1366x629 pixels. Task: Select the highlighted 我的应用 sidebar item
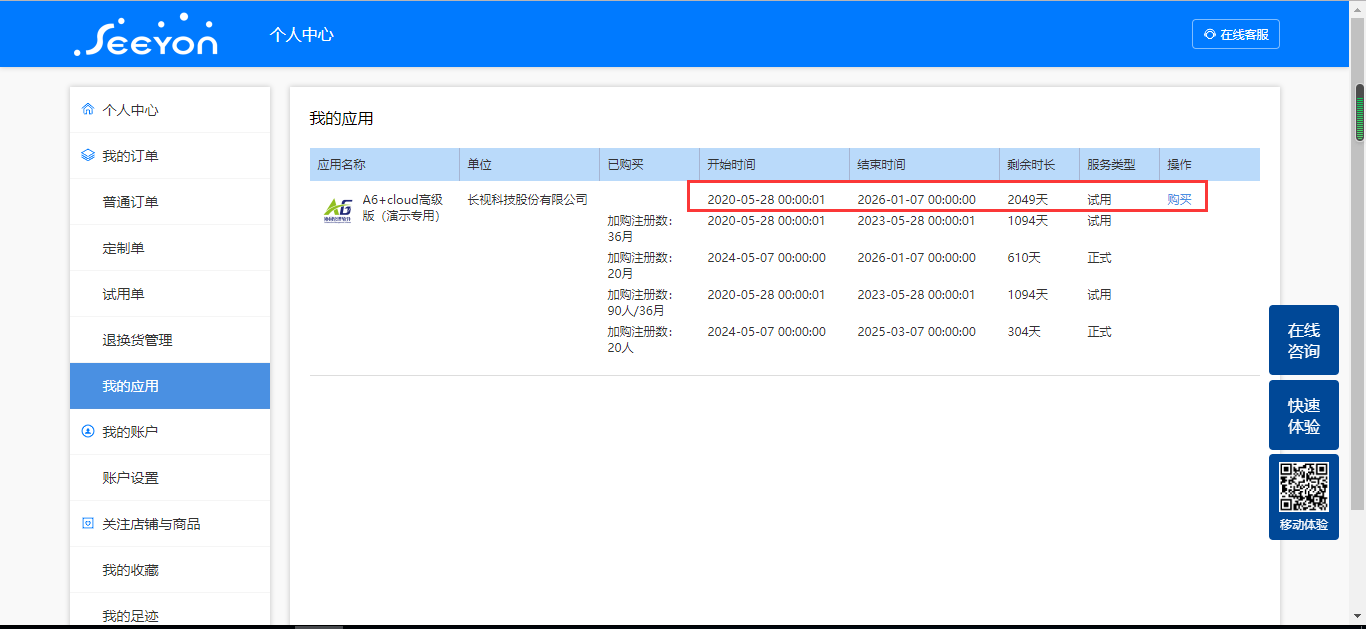pyautogui.click(x=170, y=386)
